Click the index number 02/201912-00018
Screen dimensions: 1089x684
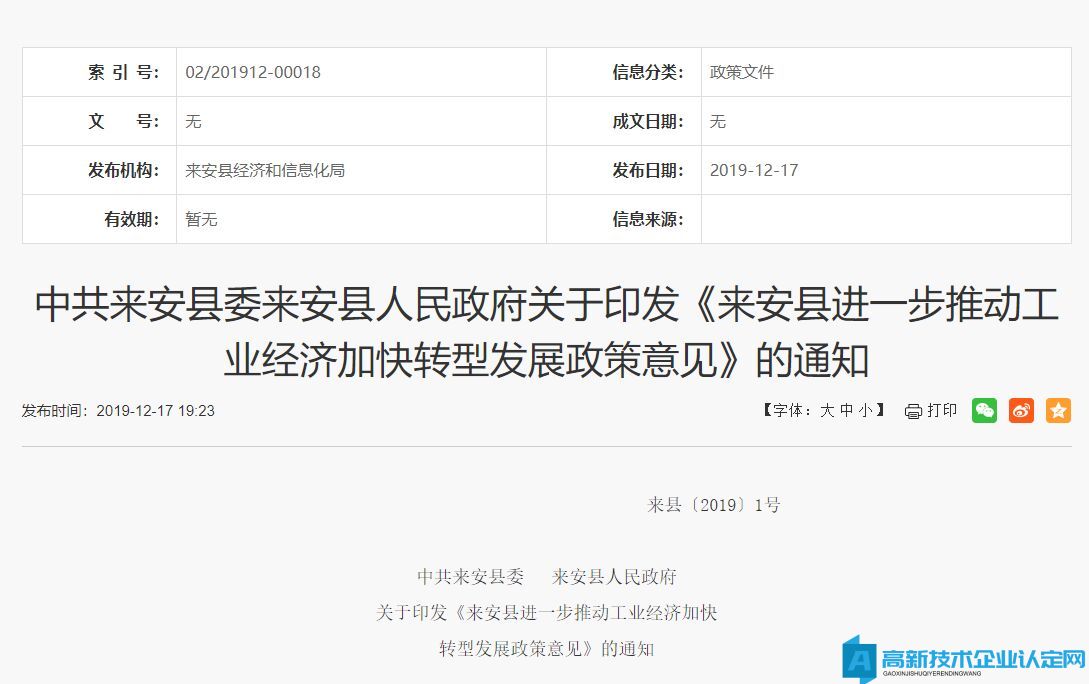pyautogui.click(x=253, y=72)
